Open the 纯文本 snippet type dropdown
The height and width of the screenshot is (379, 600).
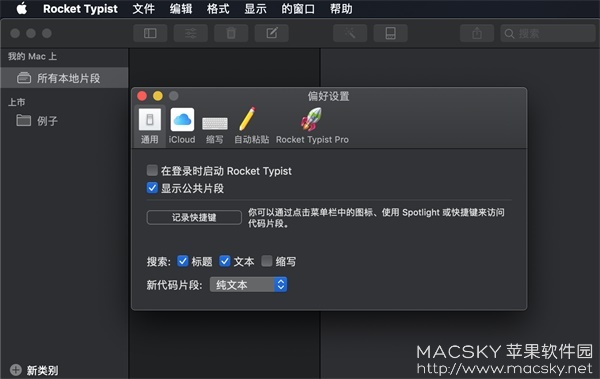click(248, 284)
